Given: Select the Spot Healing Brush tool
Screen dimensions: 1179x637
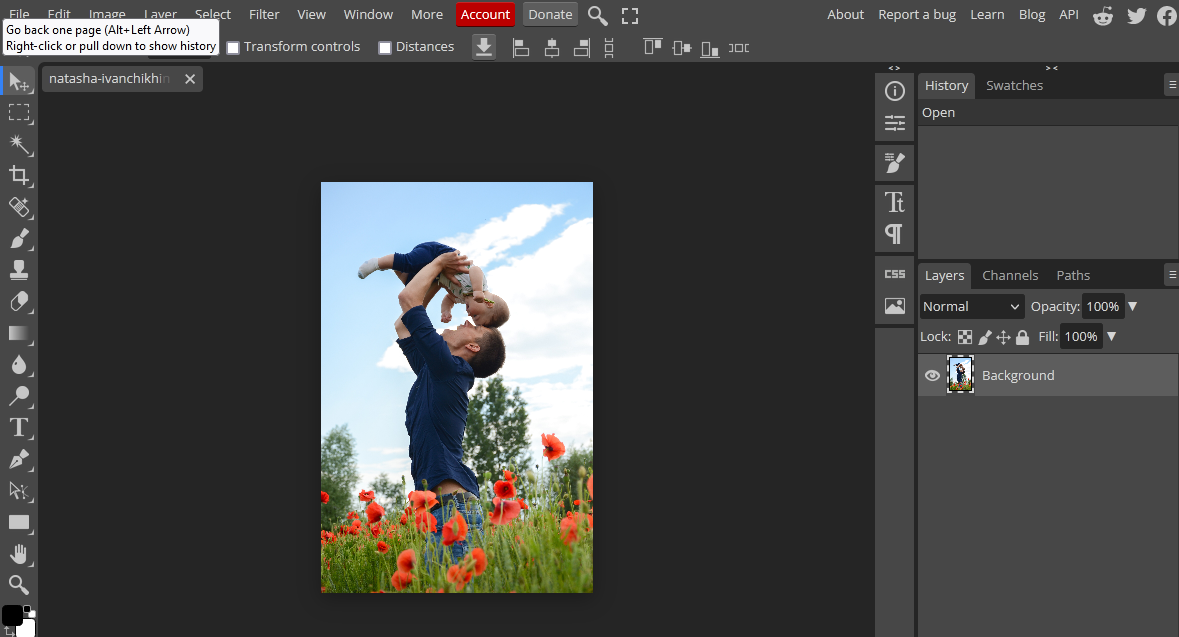Looking at the screenshot, I should point(19,208).
